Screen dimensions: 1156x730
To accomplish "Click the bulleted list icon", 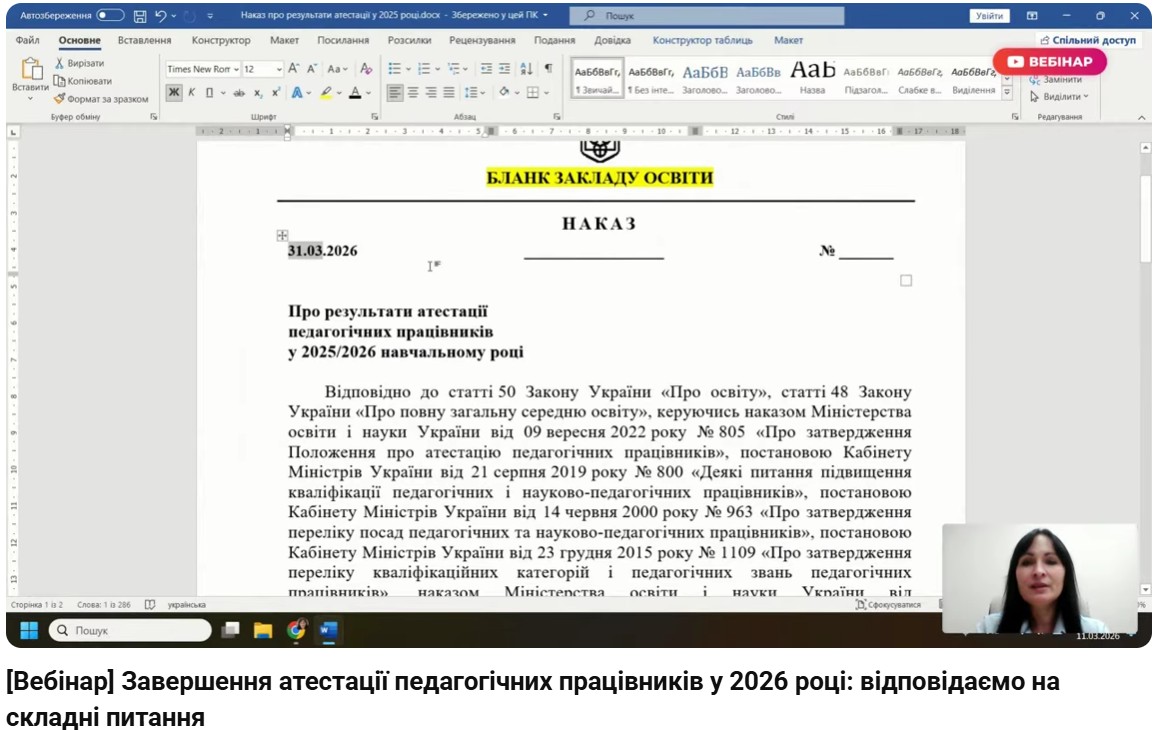I will (394, 69).
